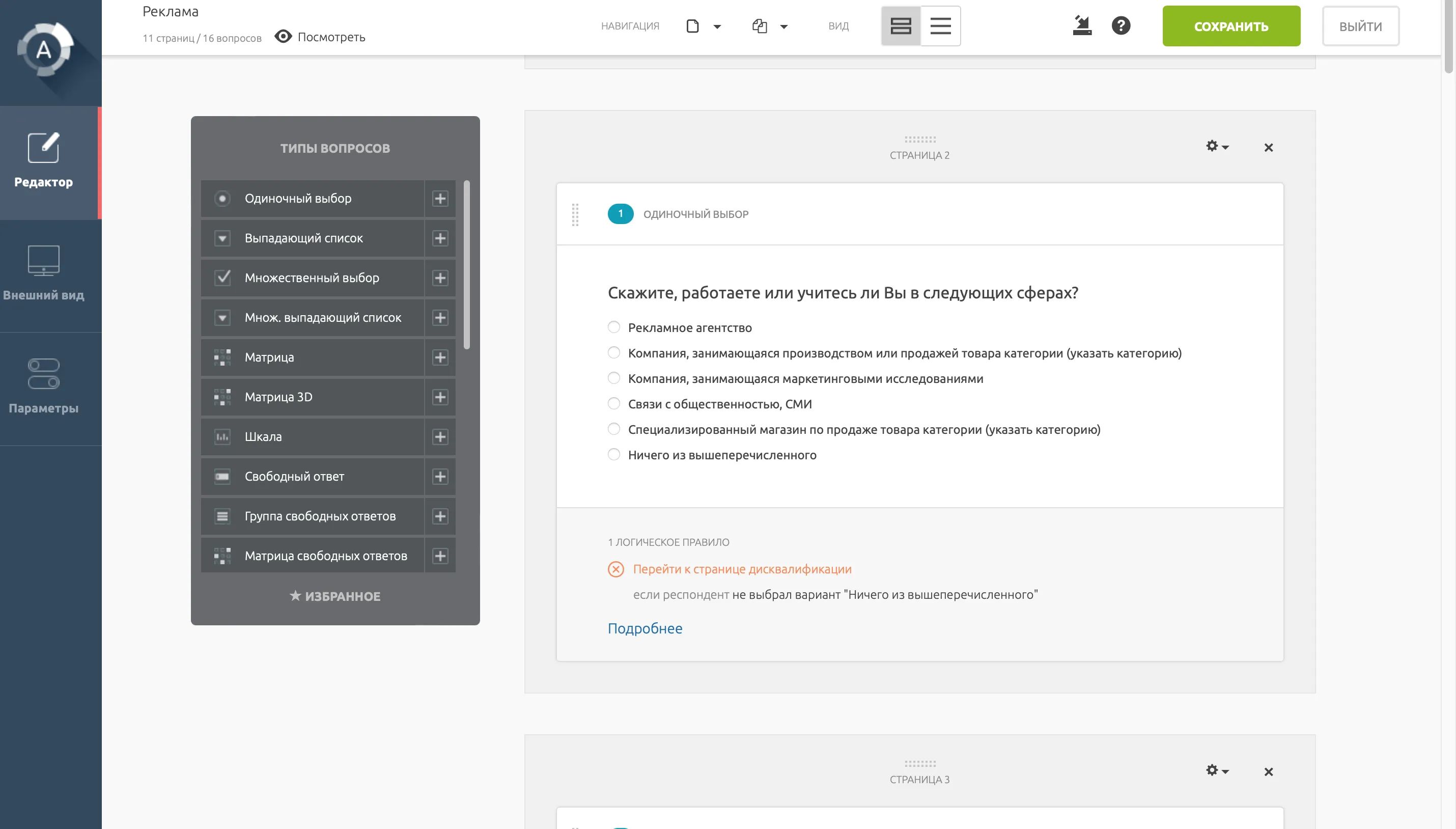Switch to expanded block view icon
This screenshot has width=1456, height=829.
click(901, 25)
